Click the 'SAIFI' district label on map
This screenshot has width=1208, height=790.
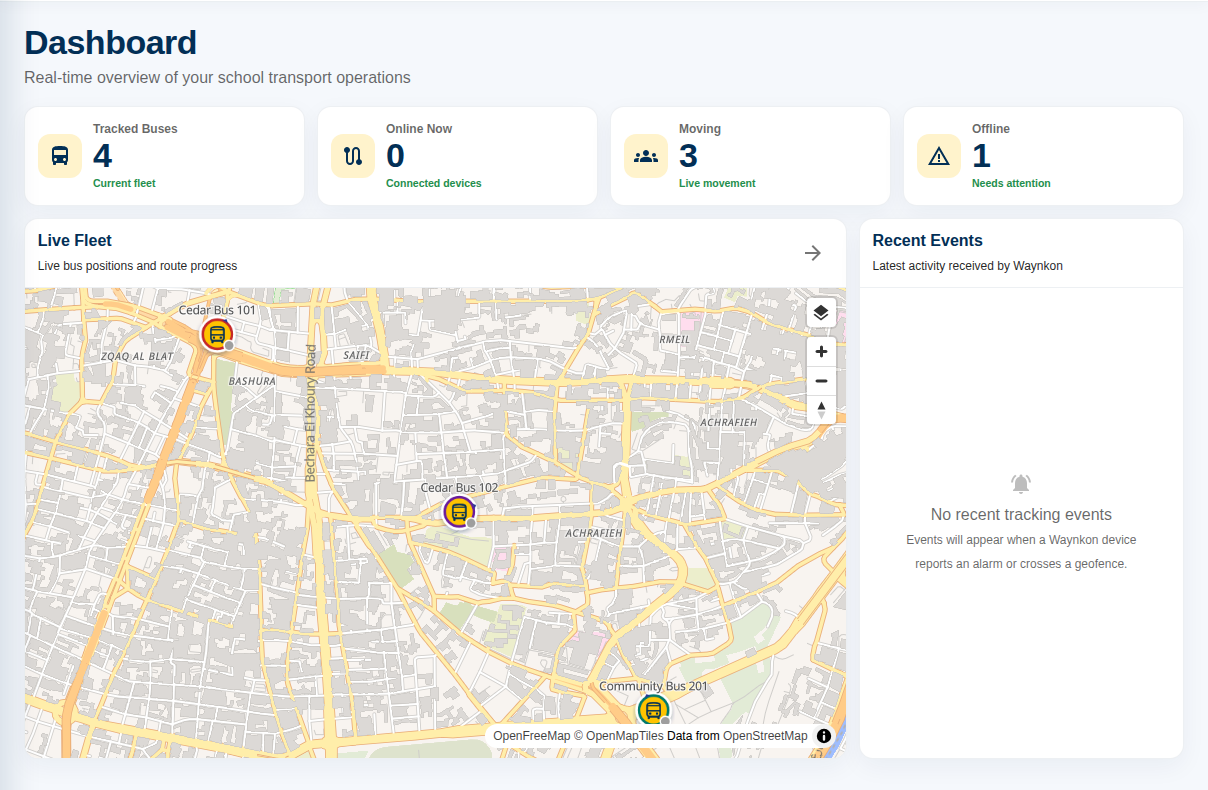pos(356,355)
